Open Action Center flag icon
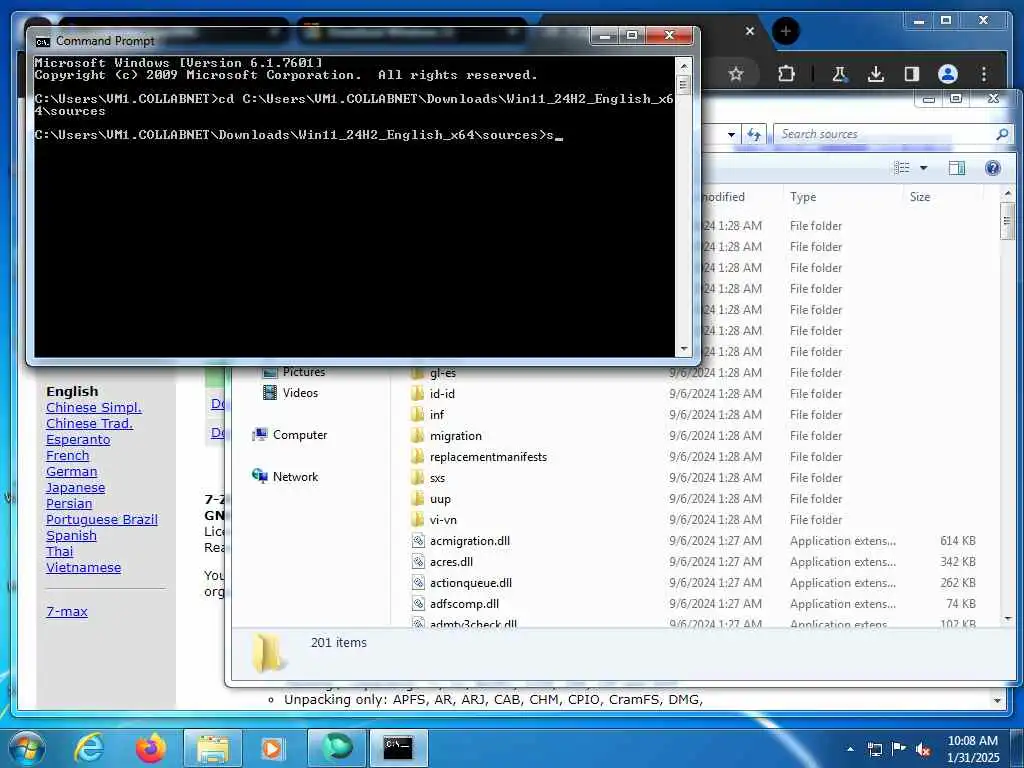 click(899, 748)
